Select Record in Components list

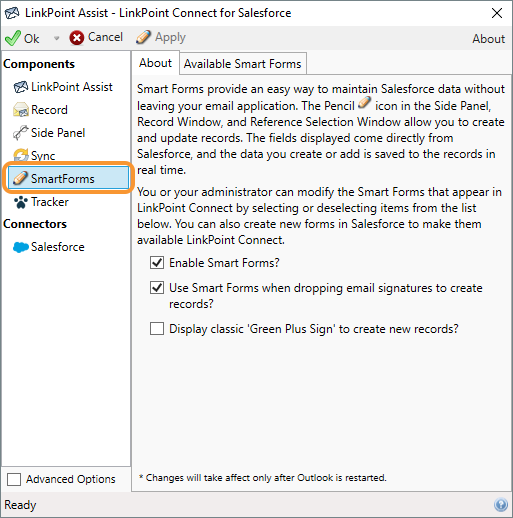point(49,110)
